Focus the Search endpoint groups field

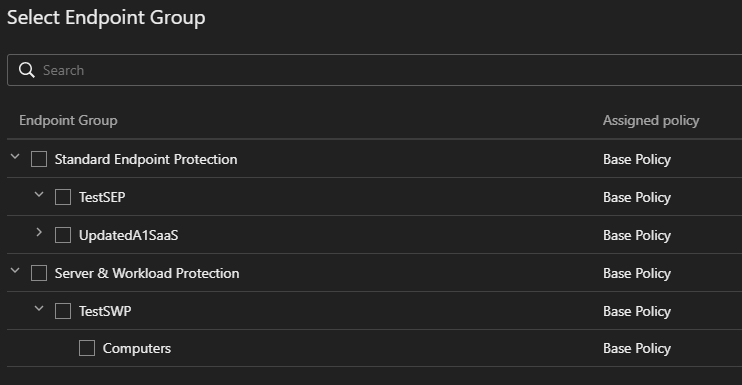click(x=375, y=70)
